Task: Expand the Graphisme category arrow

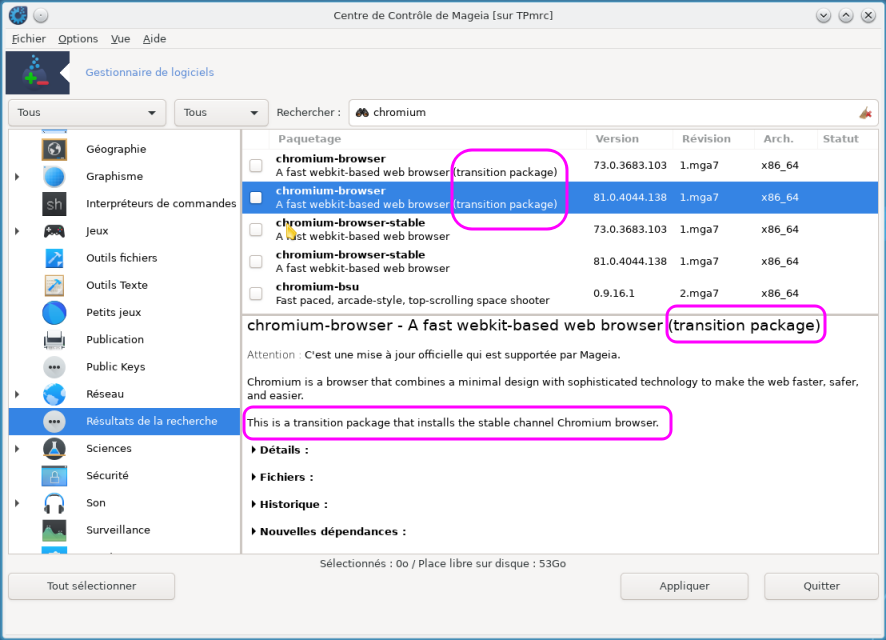Action: (17, 177)
